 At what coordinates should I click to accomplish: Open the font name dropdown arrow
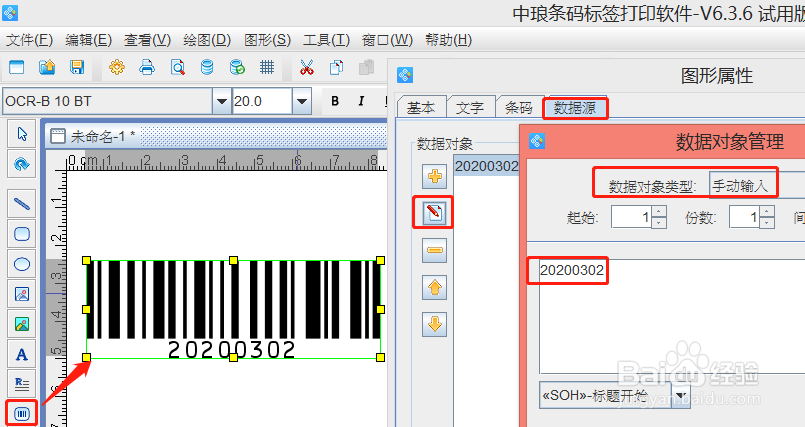222,101
